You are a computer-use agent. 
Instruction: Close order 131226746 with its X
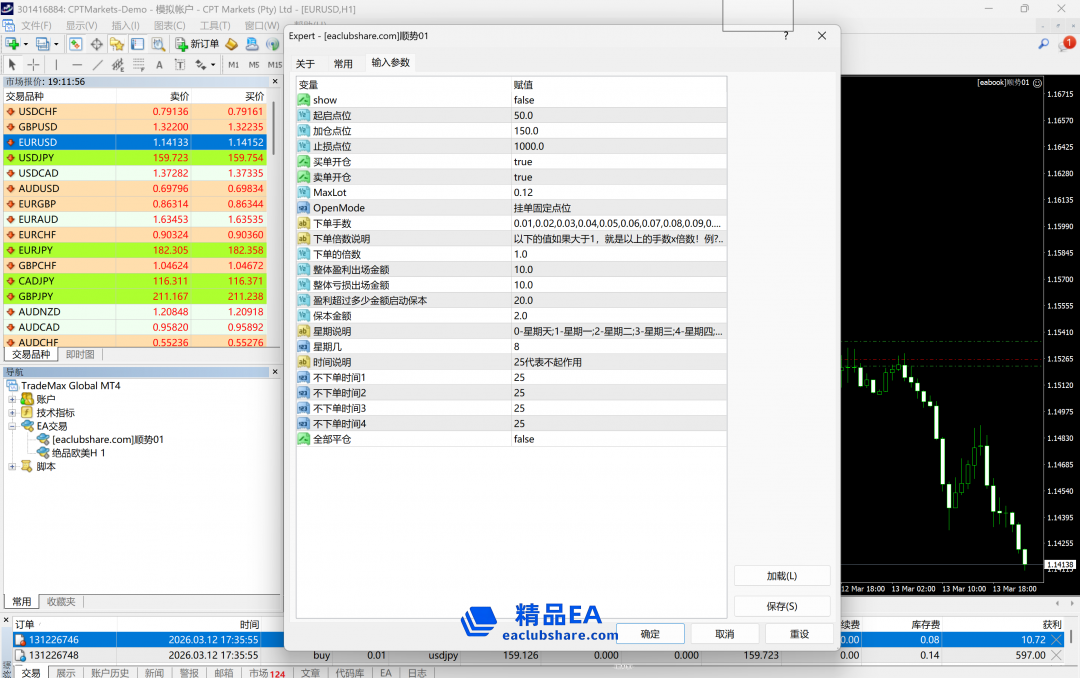(x=1057, y=640)
